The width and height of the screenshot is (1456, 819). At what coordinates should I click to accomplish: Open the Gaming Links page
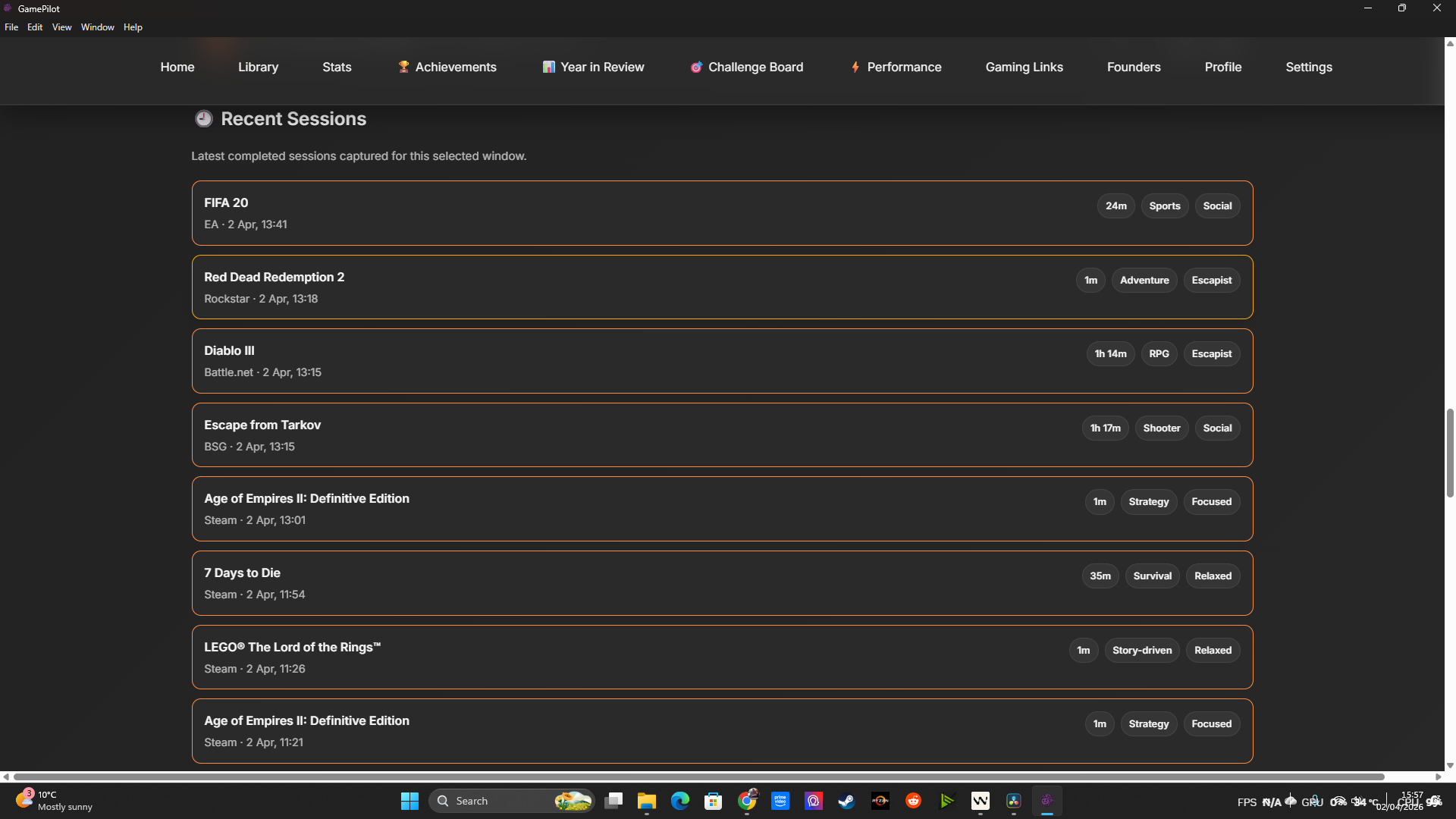[x=1024, y=67]
